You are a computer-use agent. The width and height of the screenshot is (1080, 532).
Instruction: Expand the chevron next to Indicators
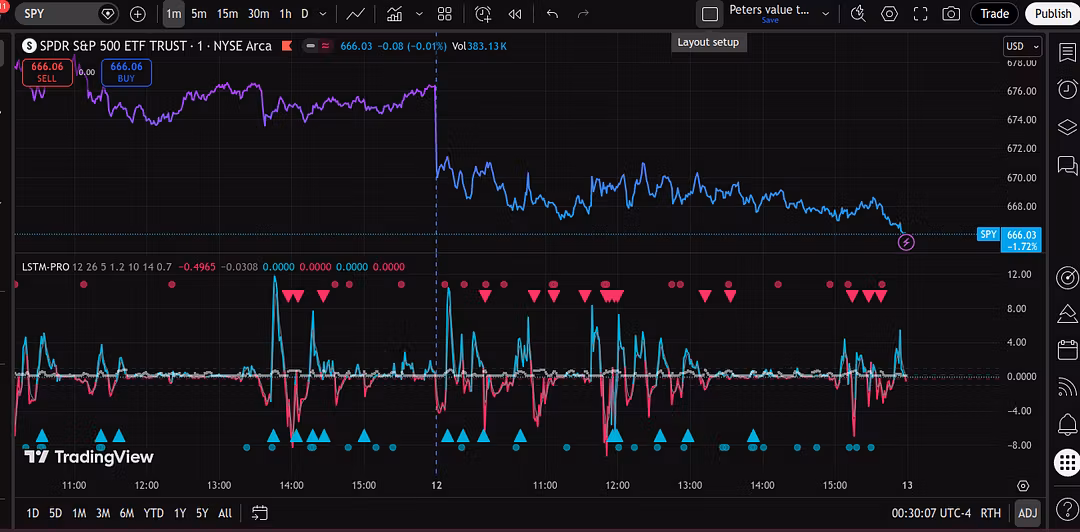coord(419,14)
